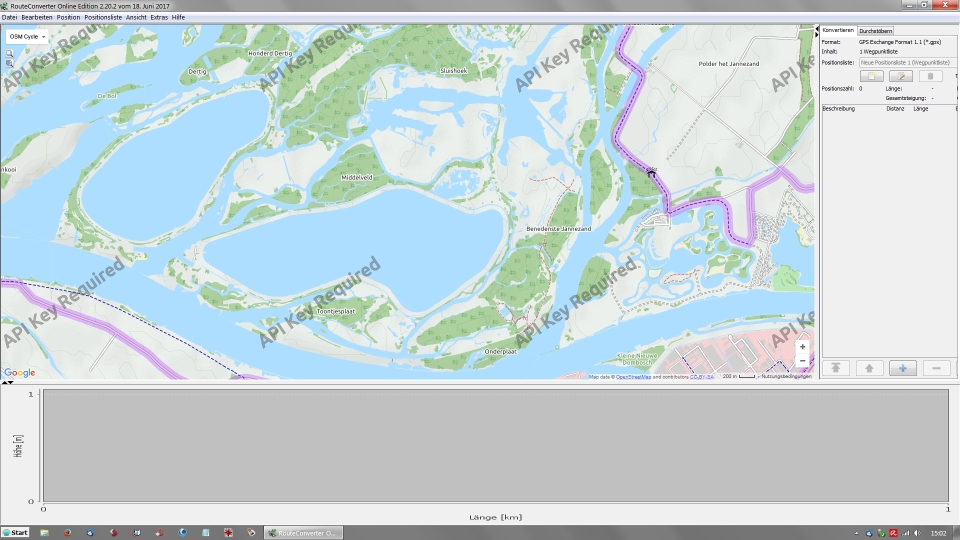The image size is (960, 540).
Task: Click the house marker on the map
Action: [651, 172]
